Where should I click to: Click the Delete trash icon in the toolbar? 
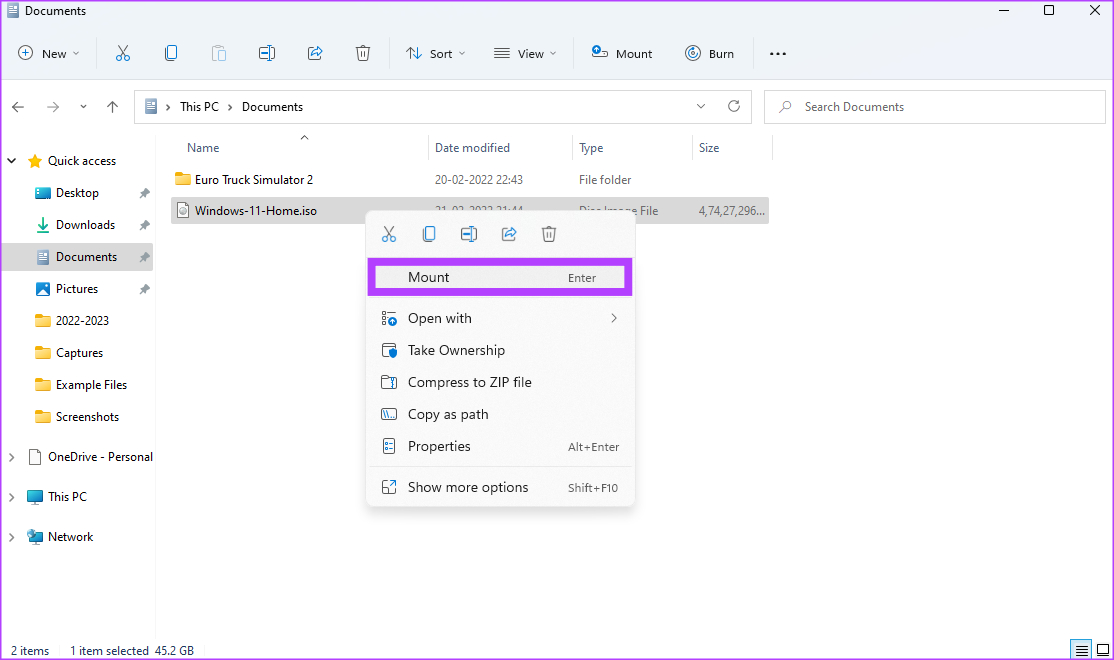[x=363, y=53]
